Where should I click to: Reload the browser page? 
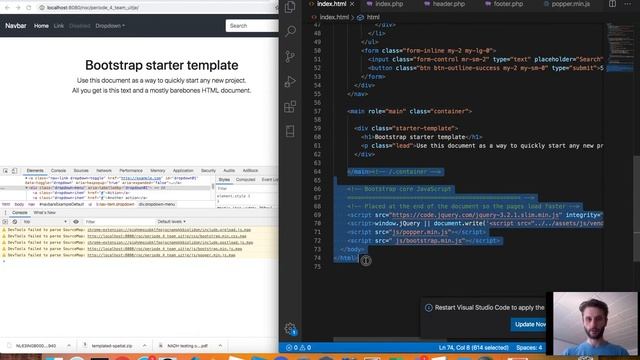29,8
